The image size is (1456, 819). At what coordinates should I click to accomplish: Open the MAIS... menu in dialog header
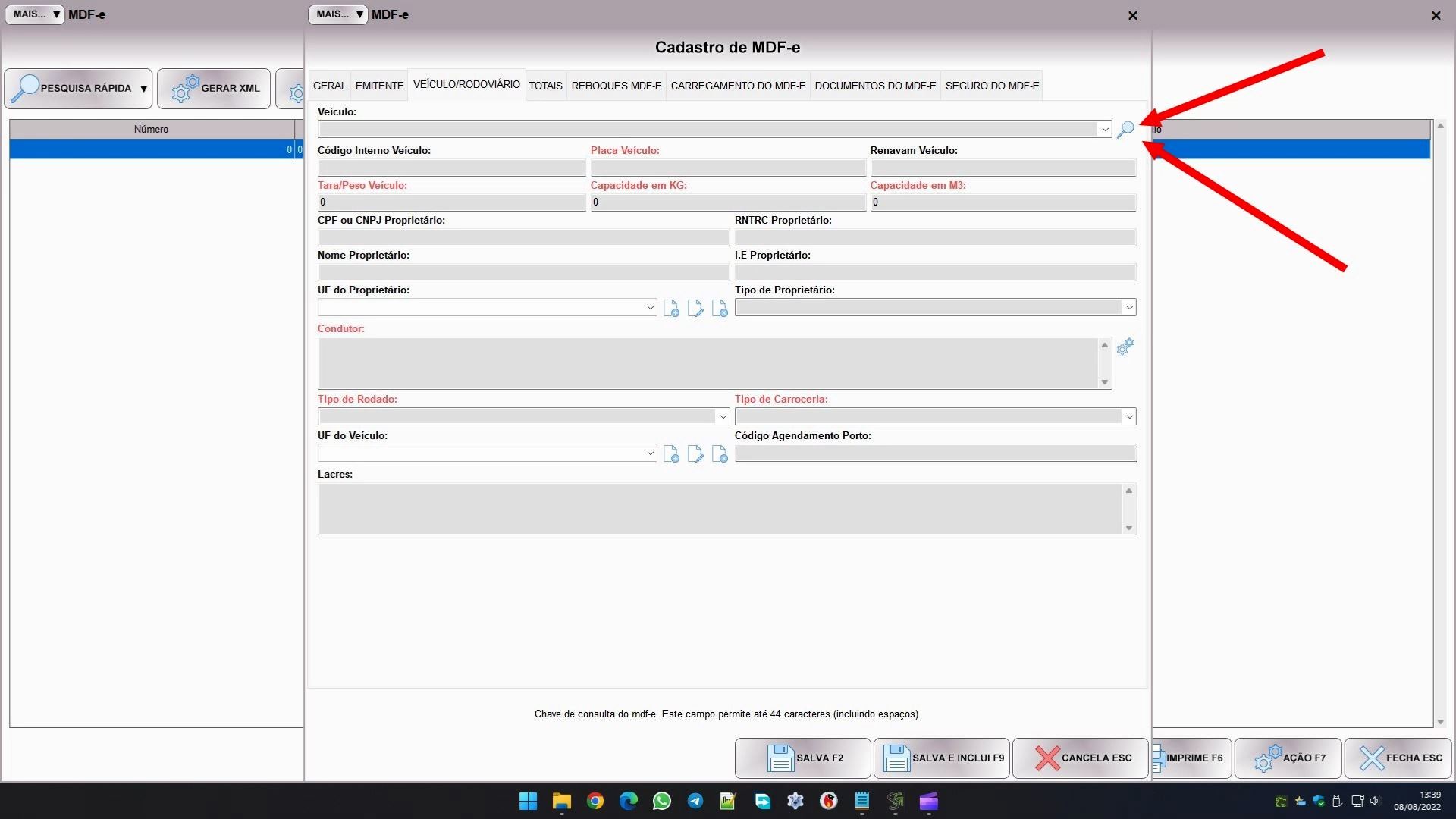338,14
